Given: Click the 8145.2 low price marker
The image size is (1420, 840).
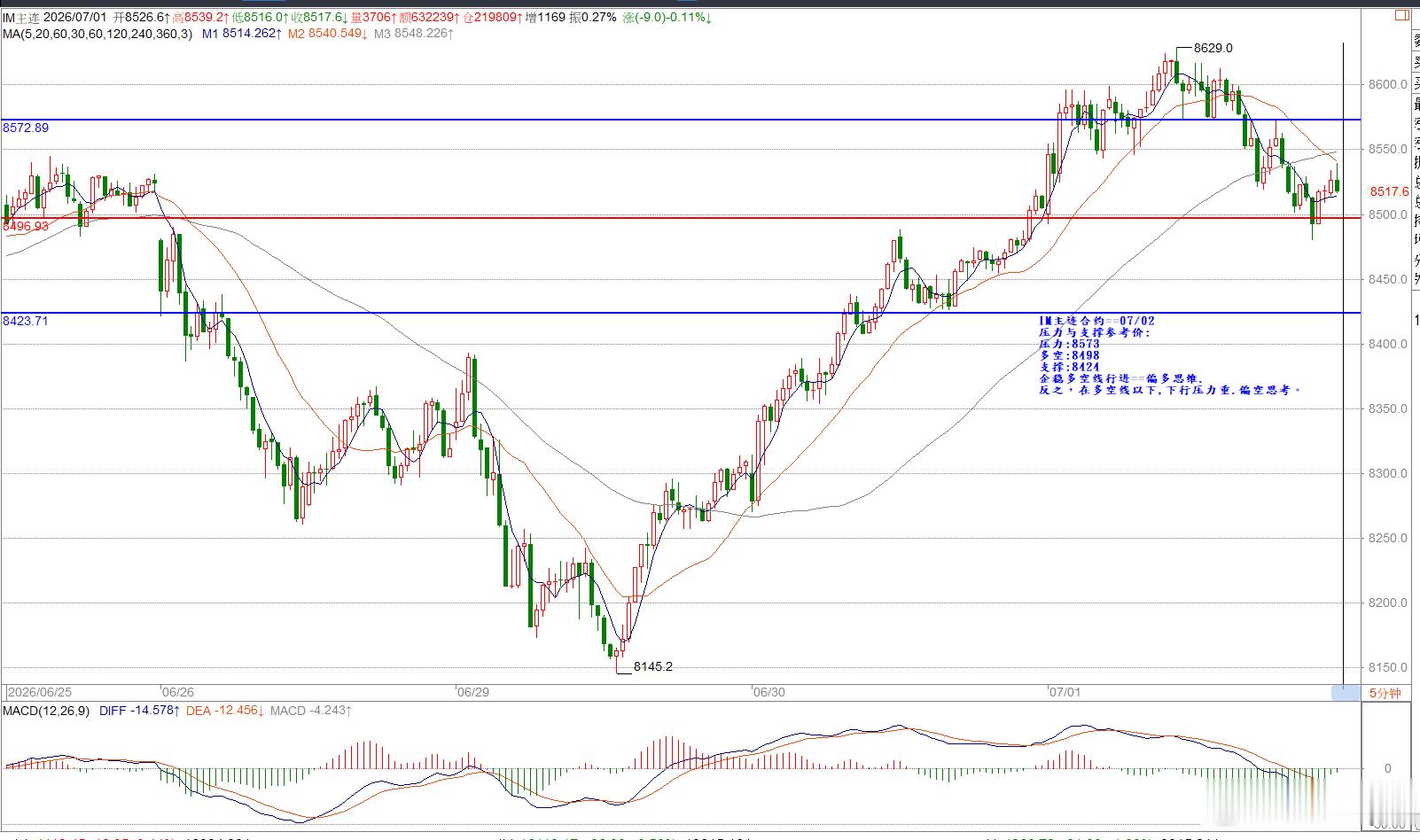Looking at the screenshot, I should coord(653,666).
